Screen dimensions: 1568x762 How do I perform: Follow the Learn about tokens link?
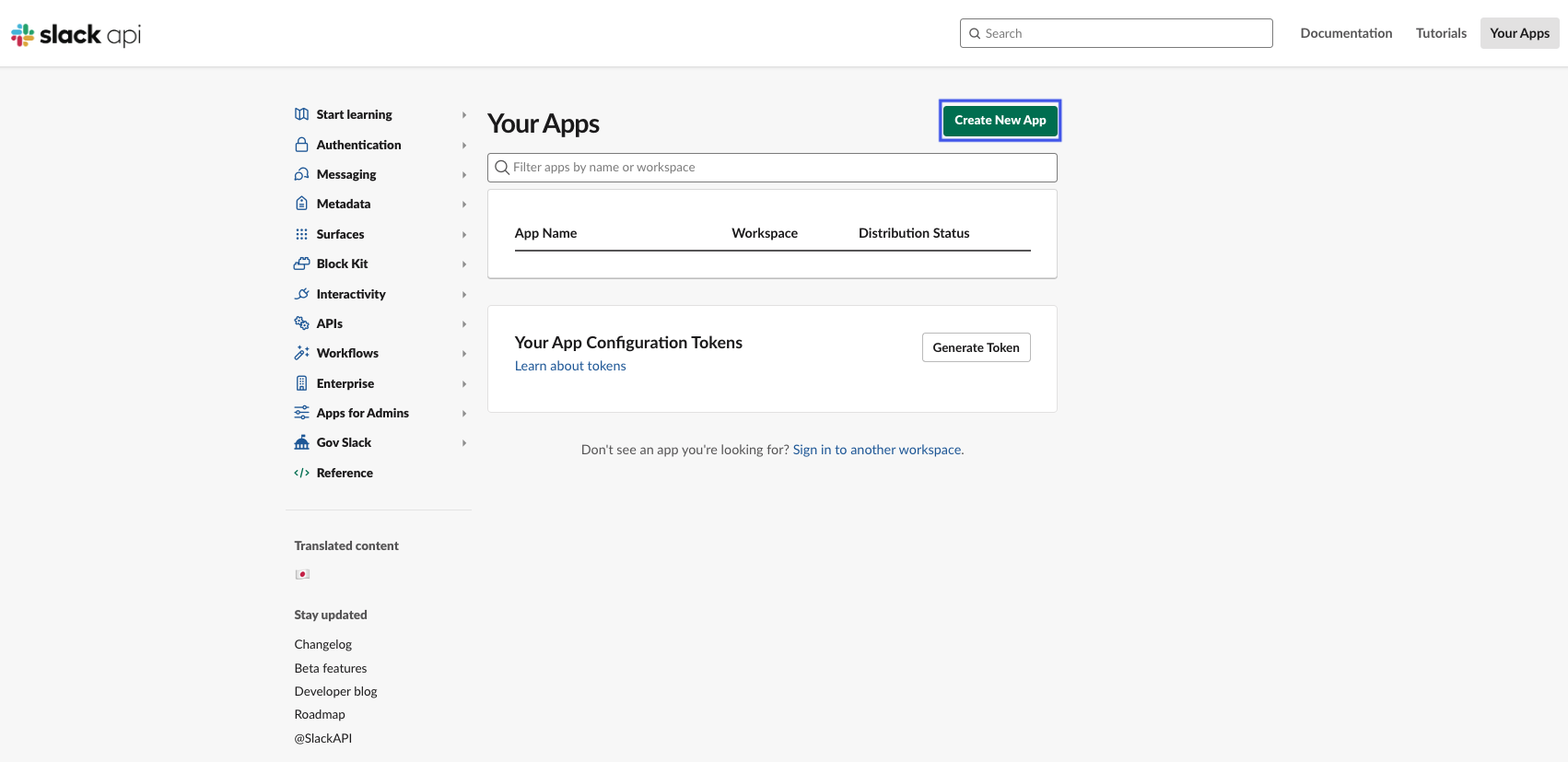(x=570, y=366)
